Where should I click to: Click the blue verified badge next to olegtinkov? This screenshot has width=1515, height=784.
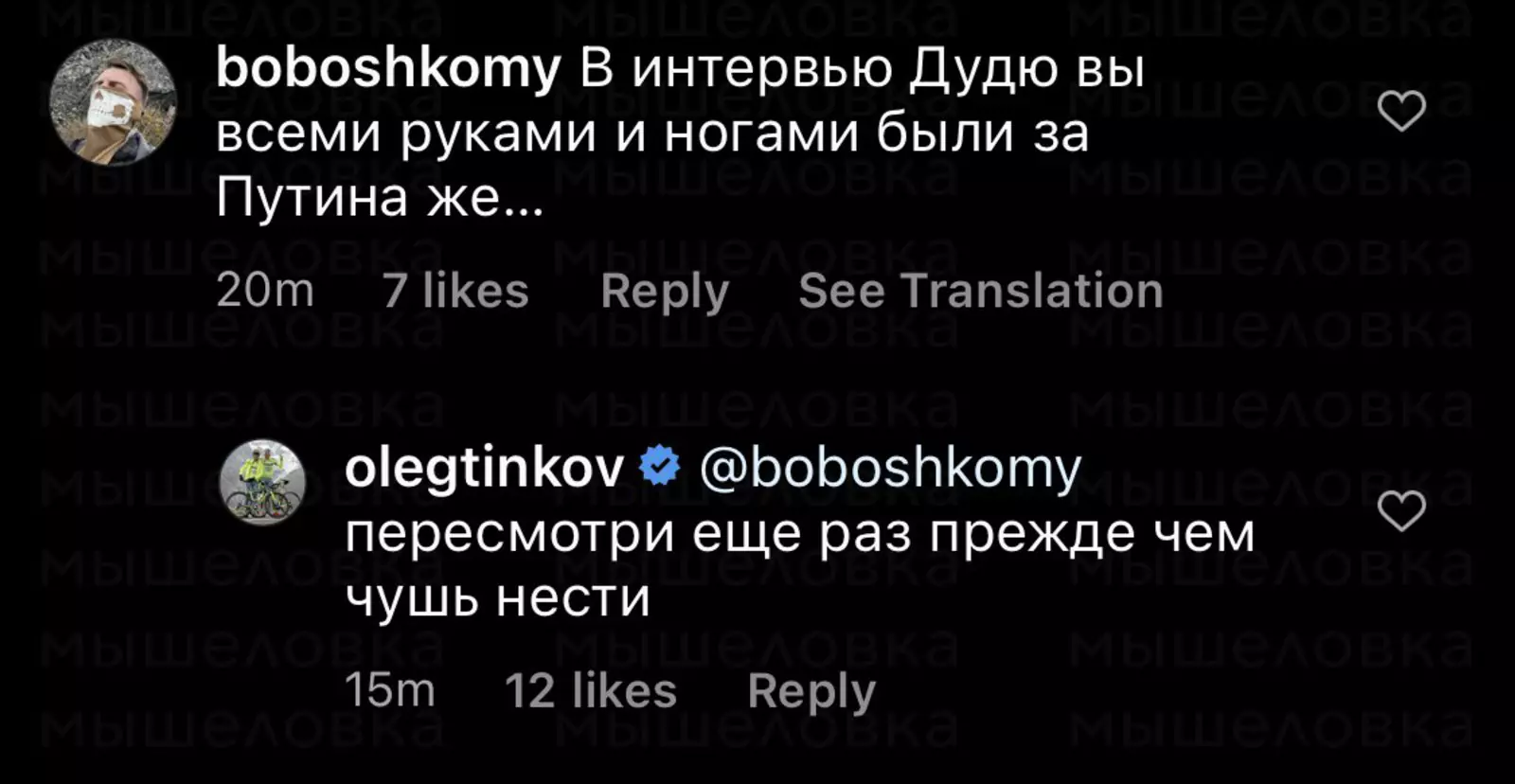660,467
